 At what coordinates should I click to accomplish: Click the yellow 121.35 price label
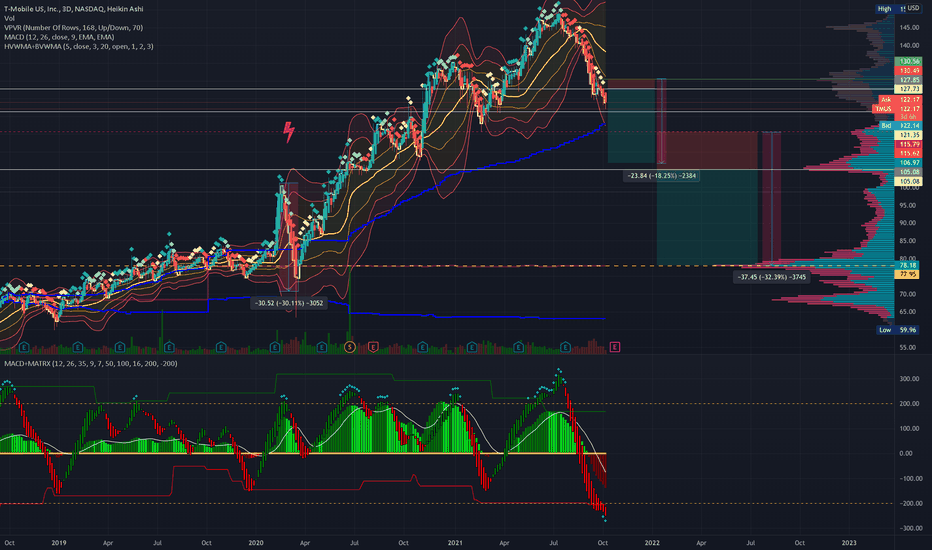(x=909, y=136)
